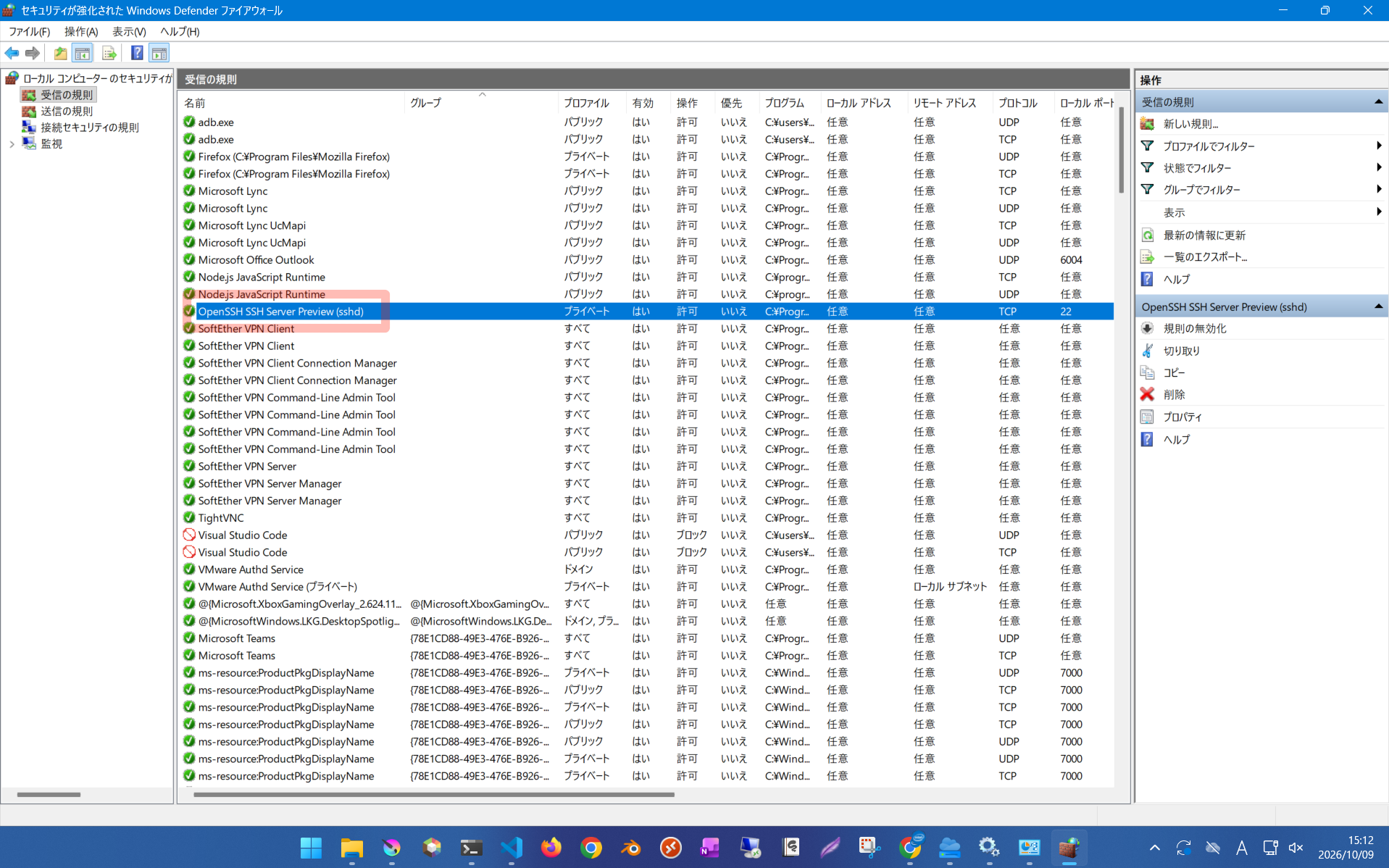Open プロパティ for the selected rule
The width and height of the screenshot is (1389, 868).
click(1182, 417)
